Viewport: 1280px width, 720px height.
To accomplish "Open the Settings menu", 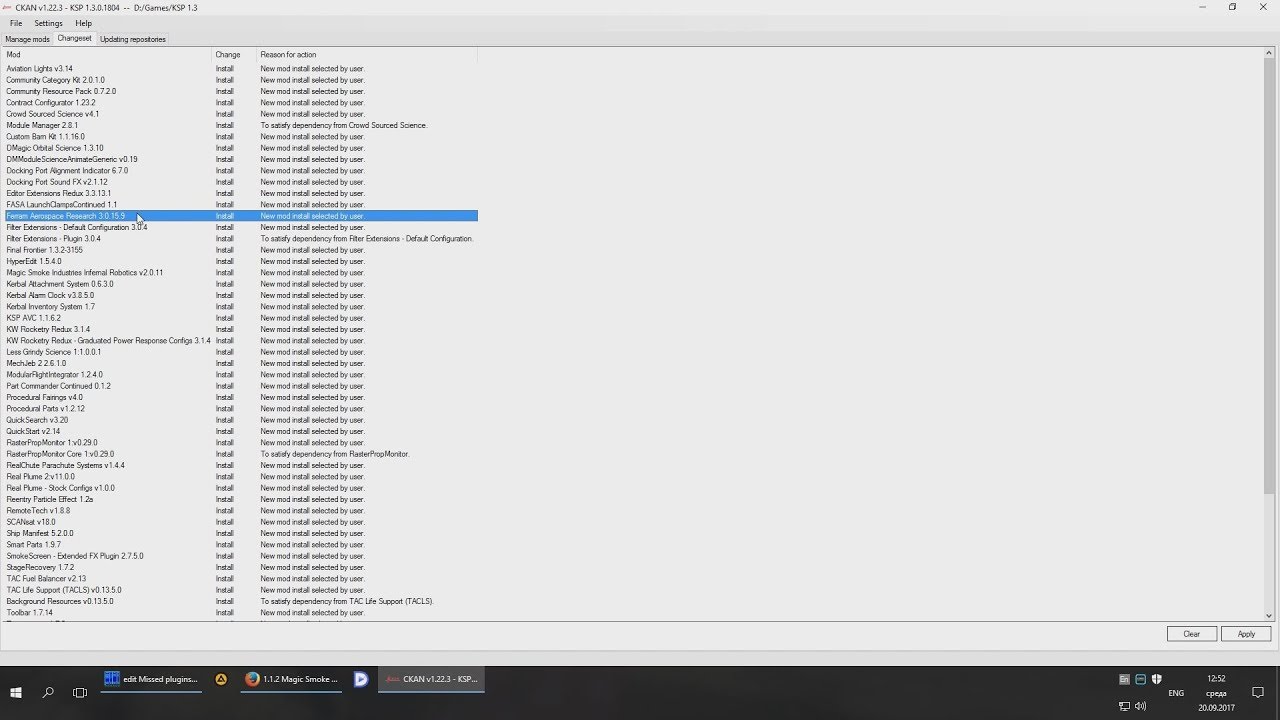I will click(x=48, y=23).
